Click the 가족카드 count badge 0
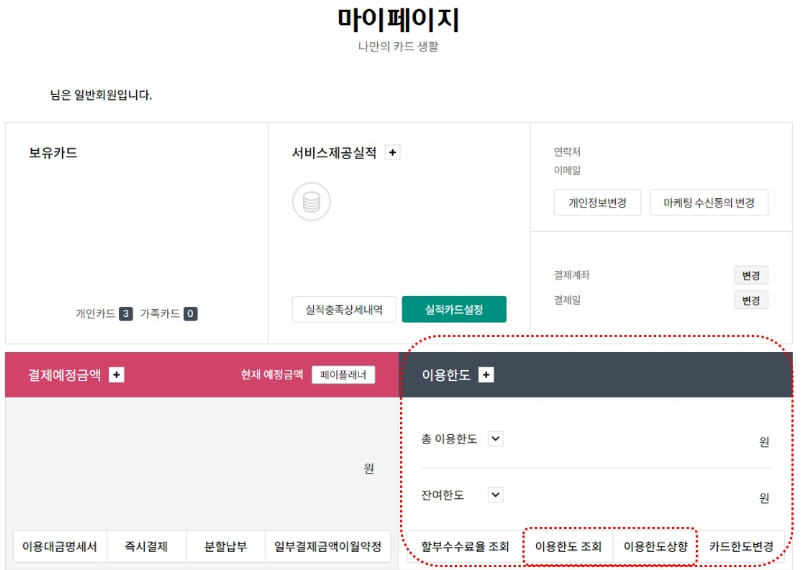Image resolution: width=802 pixels, height=570 pixels. [x=190, y=314]
